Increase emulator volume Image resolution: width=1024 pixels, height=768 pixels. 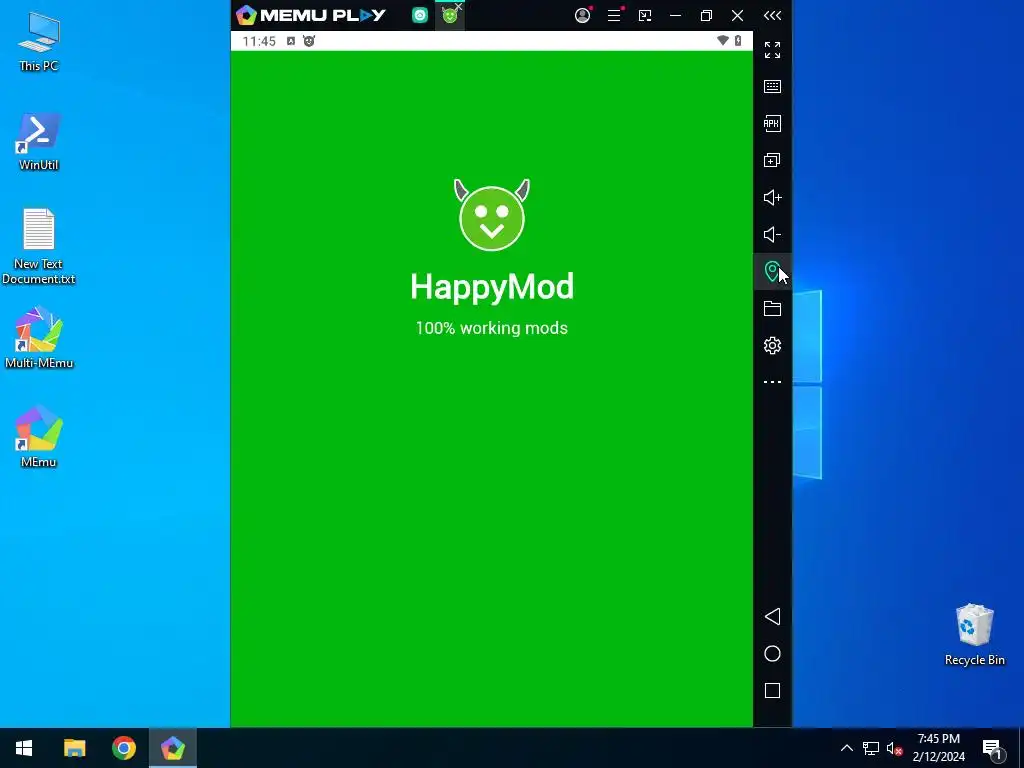pyautogui.click(x=773, y=197)
